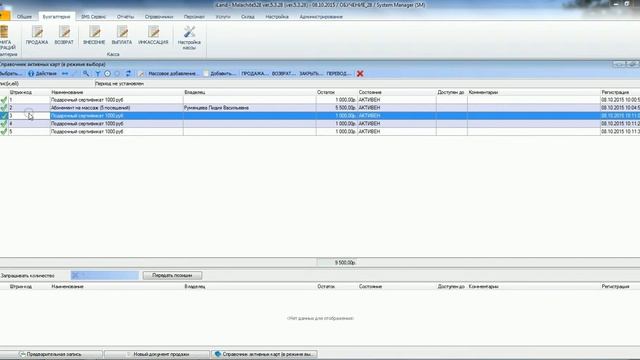This screenshot has height=360, width=640.
Task: Sort by the upper Наименование column header
Action: [117, 92]
